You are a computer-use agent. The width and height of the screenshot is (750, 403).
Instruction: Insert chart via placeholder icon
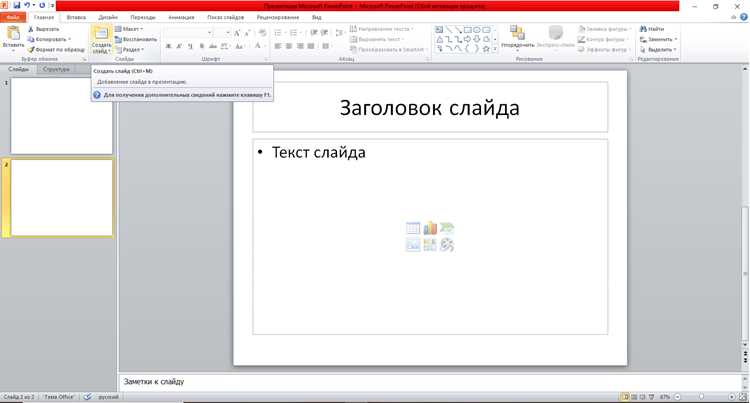pyautogui.click(x=430, y=228)
